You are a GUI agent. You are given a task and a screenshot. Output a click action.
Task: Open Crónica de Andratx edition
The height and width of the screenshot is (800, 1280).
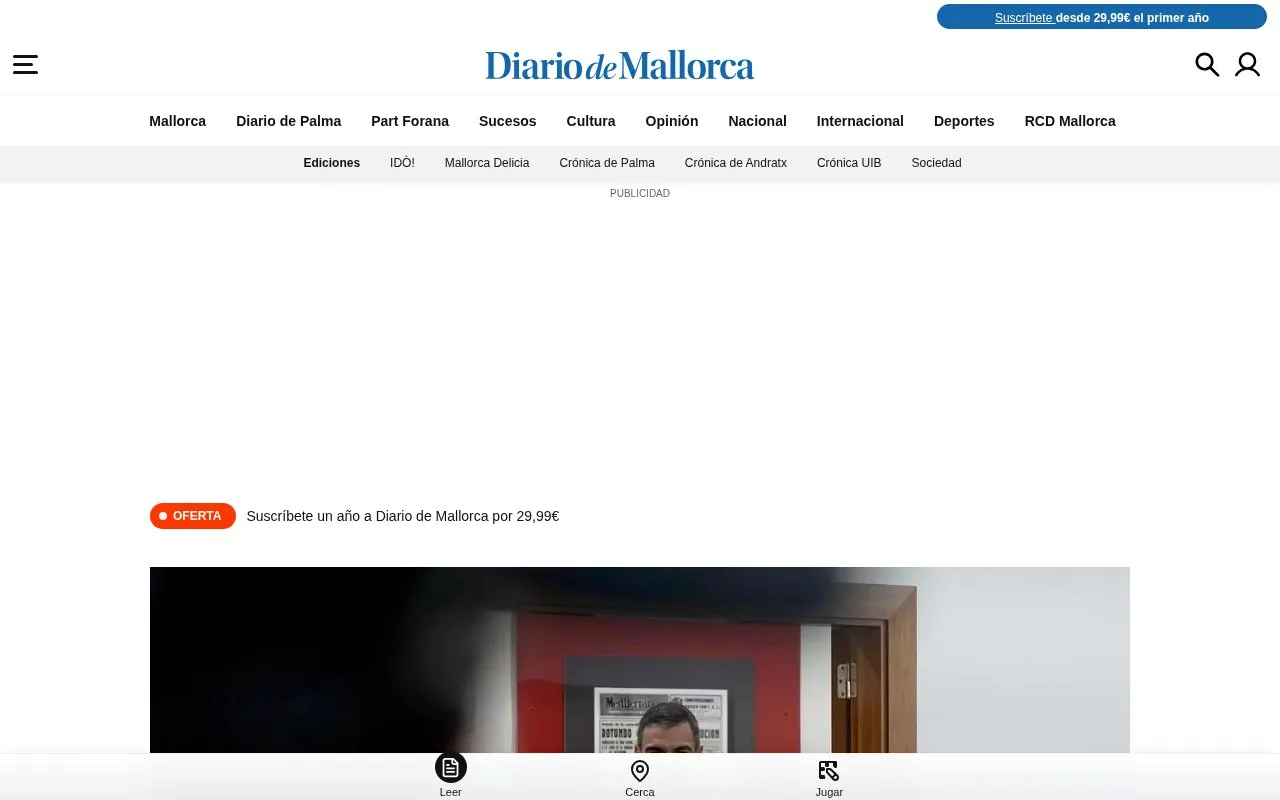tap(736, 163)
